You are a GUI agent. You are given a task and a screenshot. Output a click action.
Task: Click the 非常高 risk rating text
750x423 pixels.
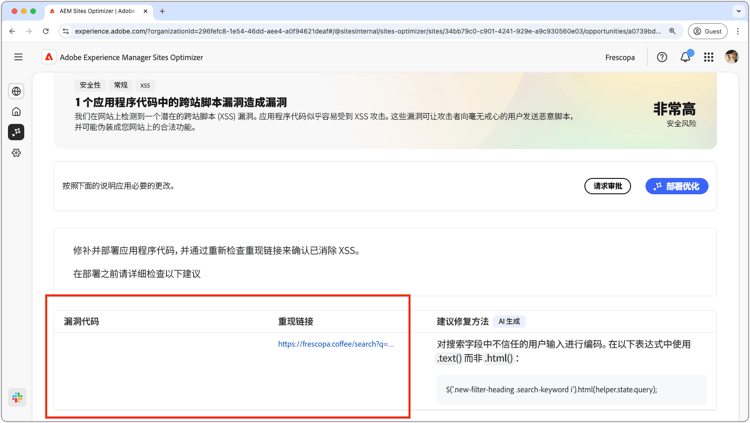pos(674,109)
